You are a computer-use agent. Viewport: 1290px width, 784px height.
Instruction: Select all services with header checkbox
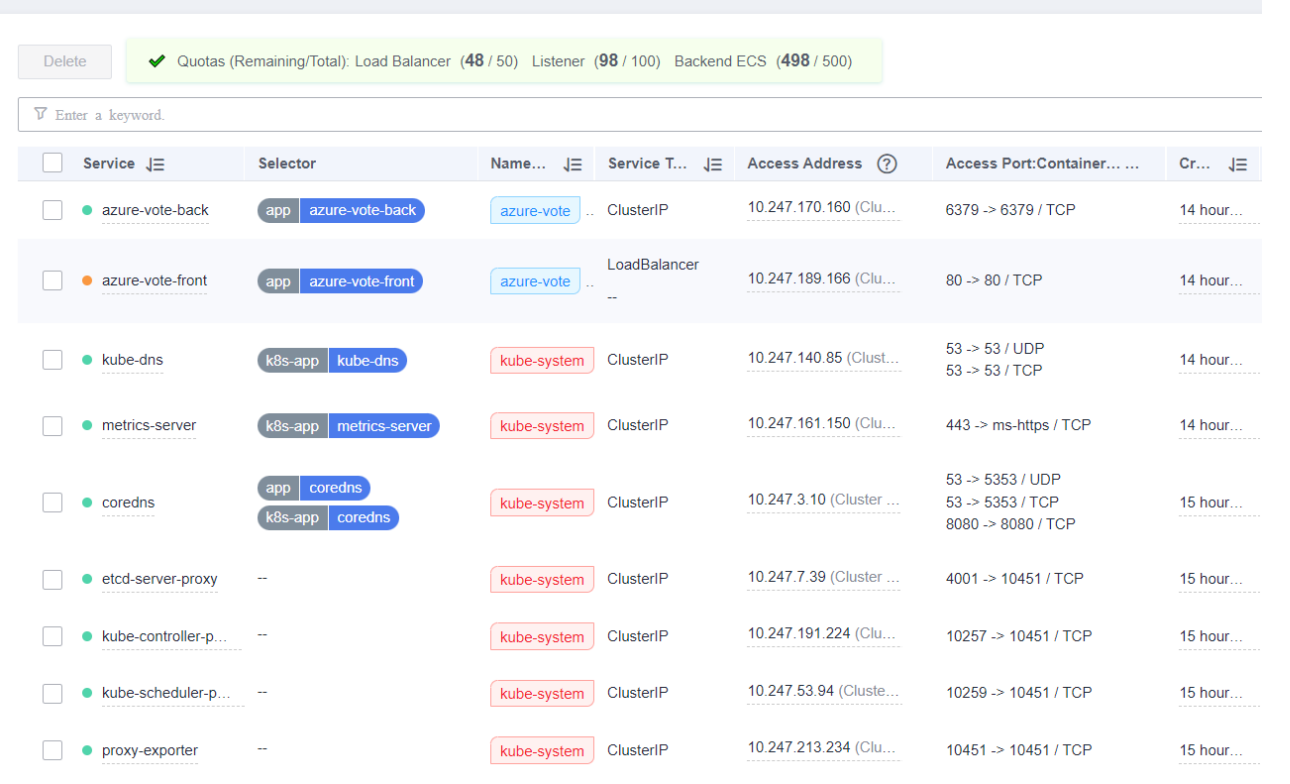point(53,163)
